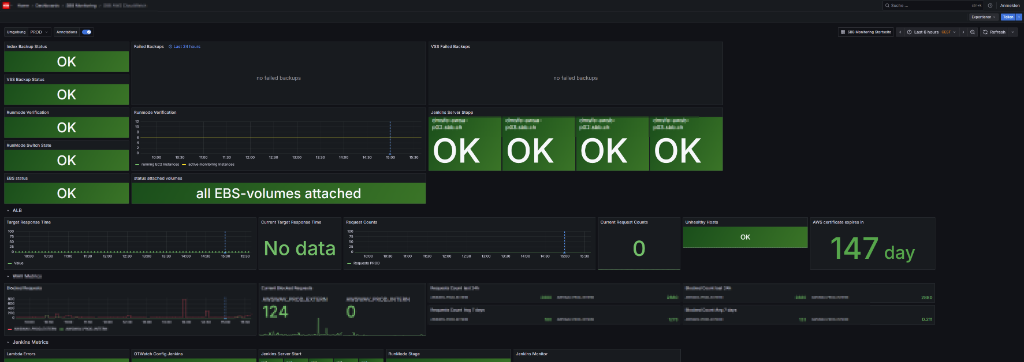Click the Blocked Requests panel title

24,288
